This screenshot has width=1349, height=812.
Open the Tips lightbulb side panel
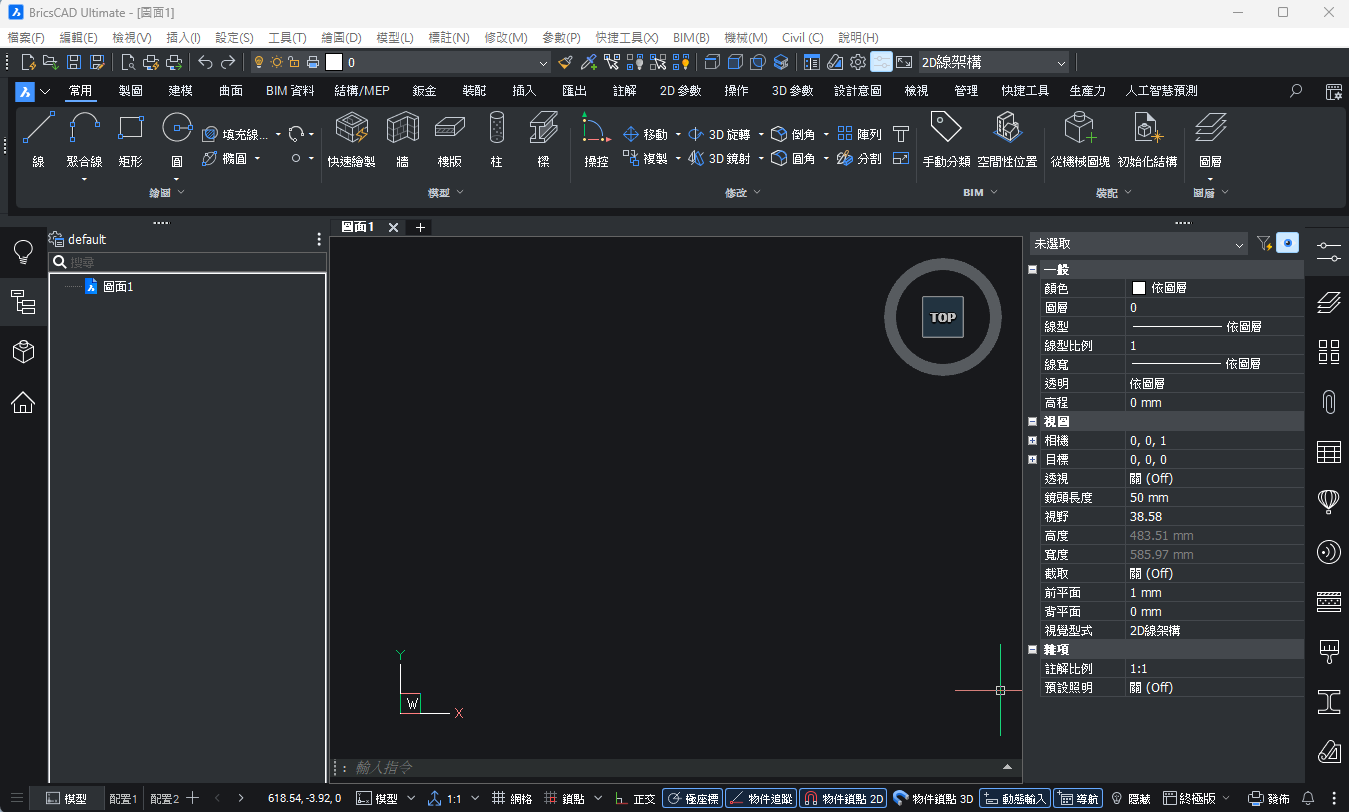23,251
